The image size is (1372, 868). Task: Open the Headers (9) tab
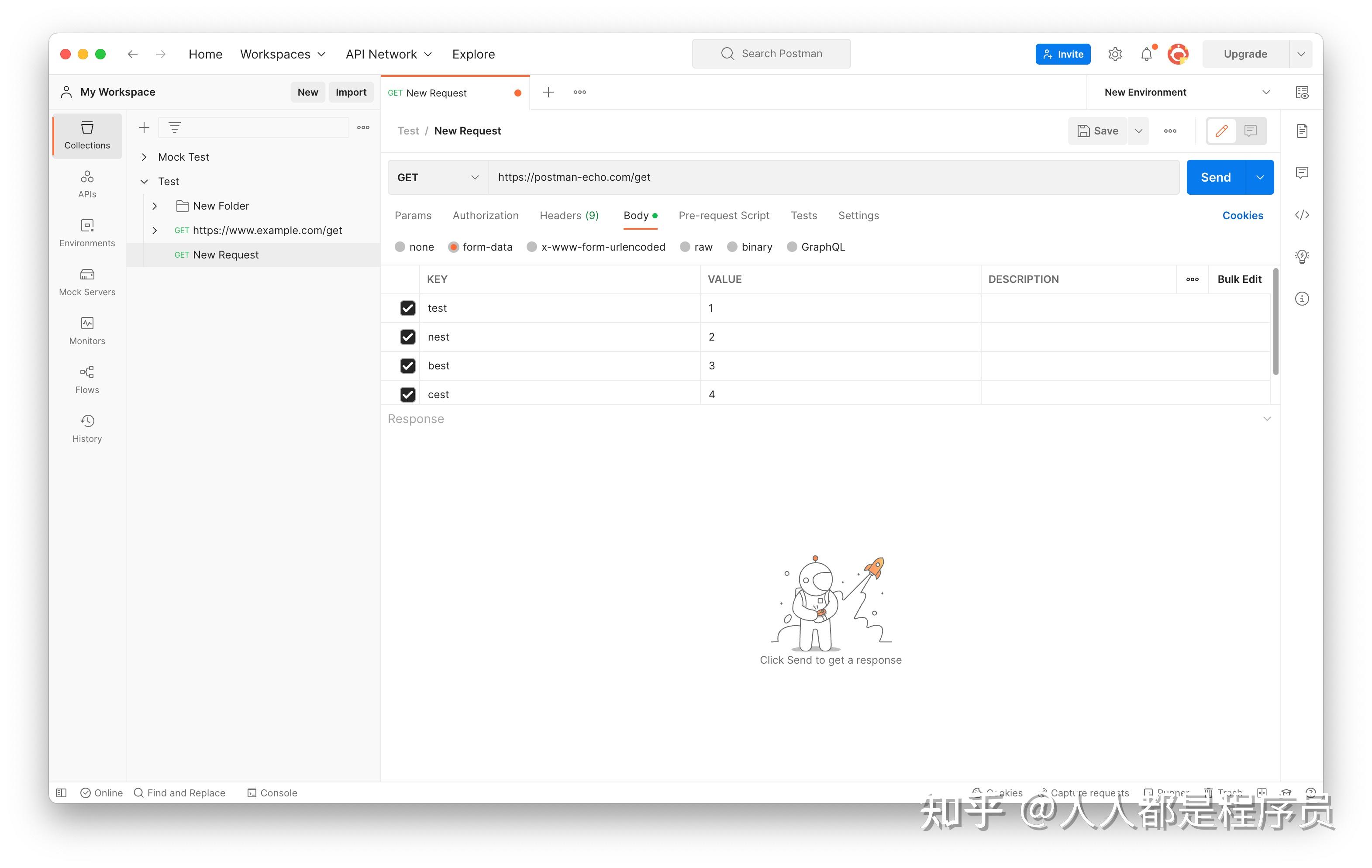pyautogui.click(x=569, y=215)
